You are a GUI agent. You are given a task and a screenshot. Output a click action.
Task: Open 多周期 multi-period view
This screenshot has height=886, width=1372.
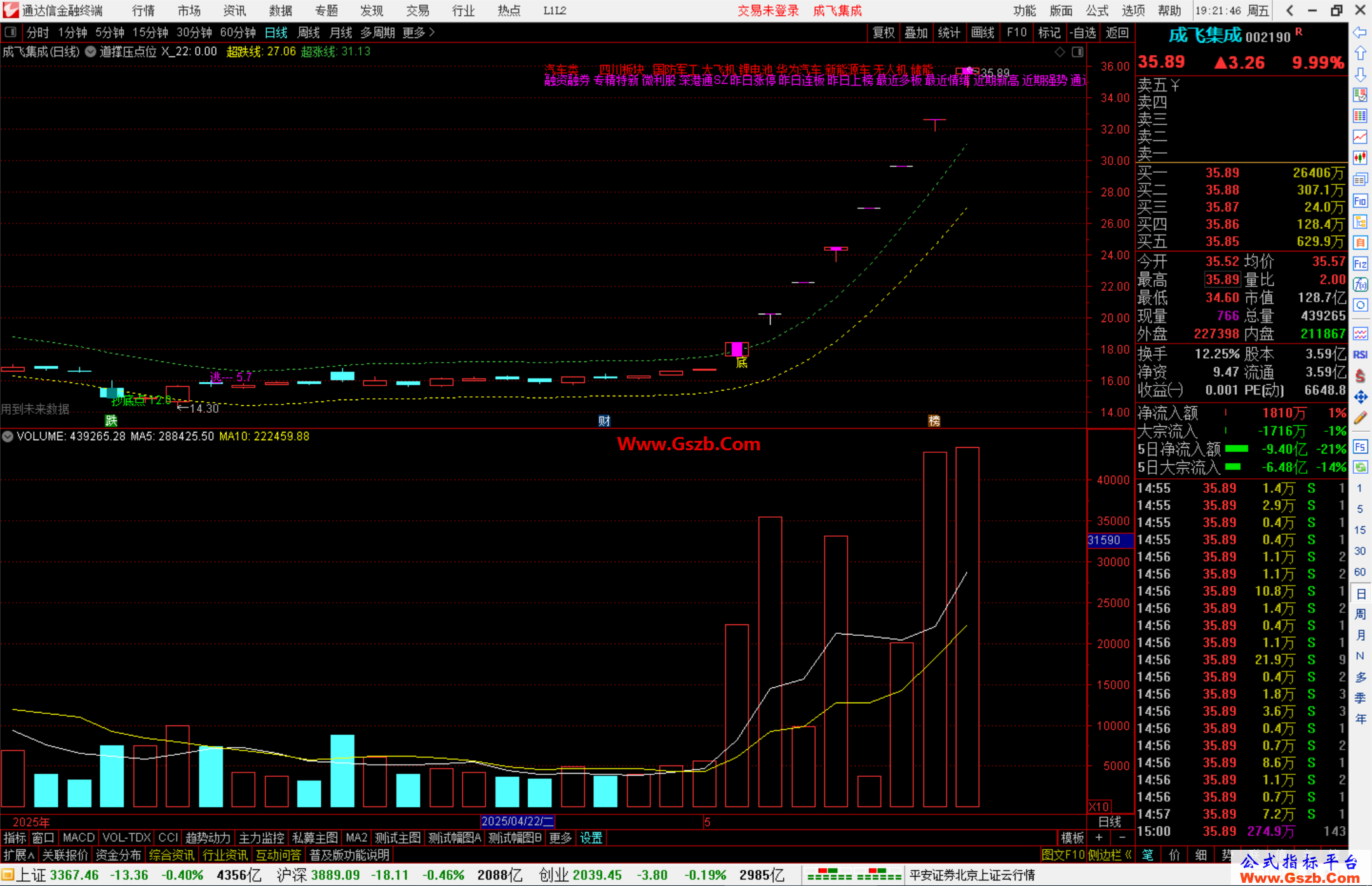tap(377, 32)
